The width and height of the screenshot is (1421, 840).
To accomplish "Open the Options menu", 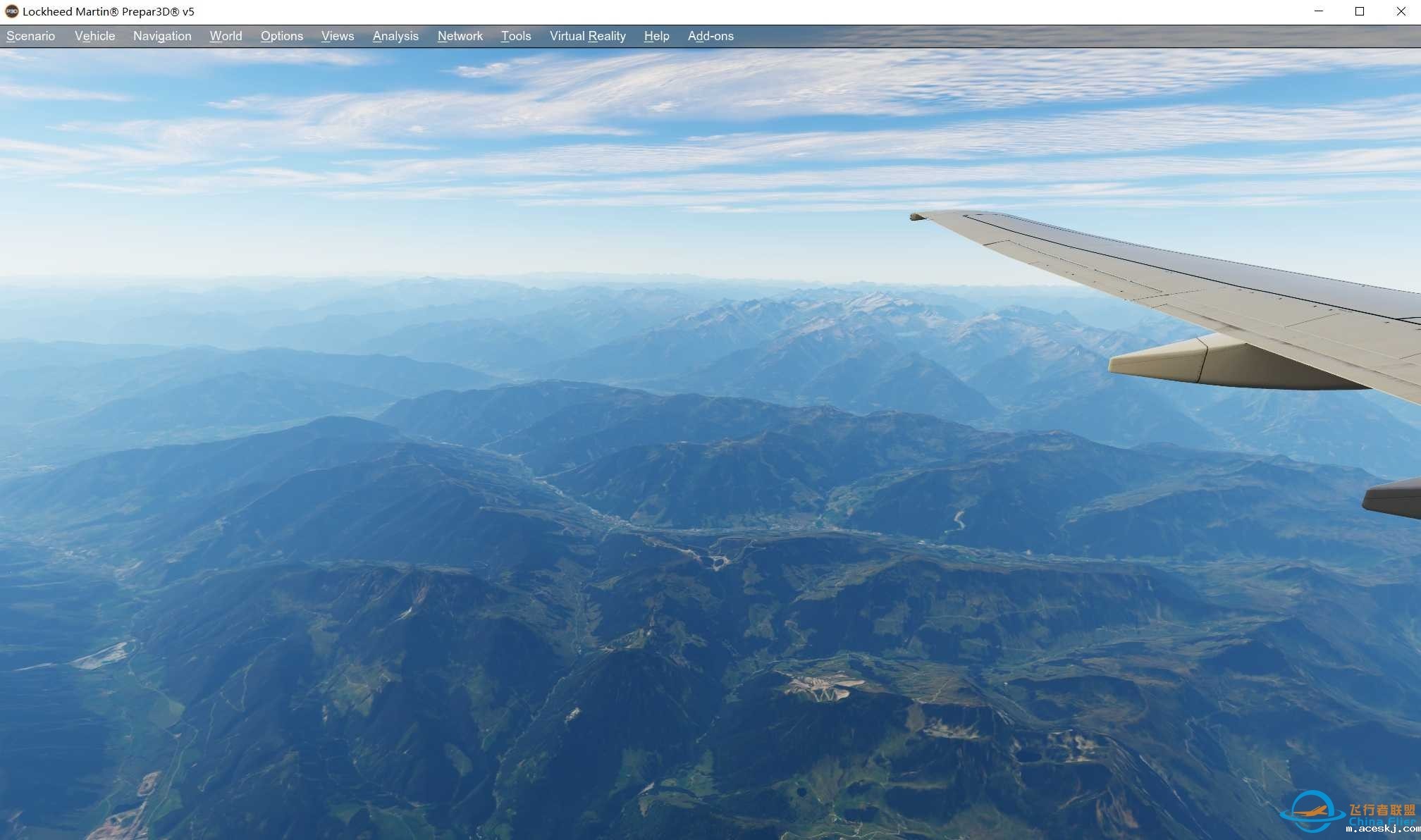I will pos(281,36).
